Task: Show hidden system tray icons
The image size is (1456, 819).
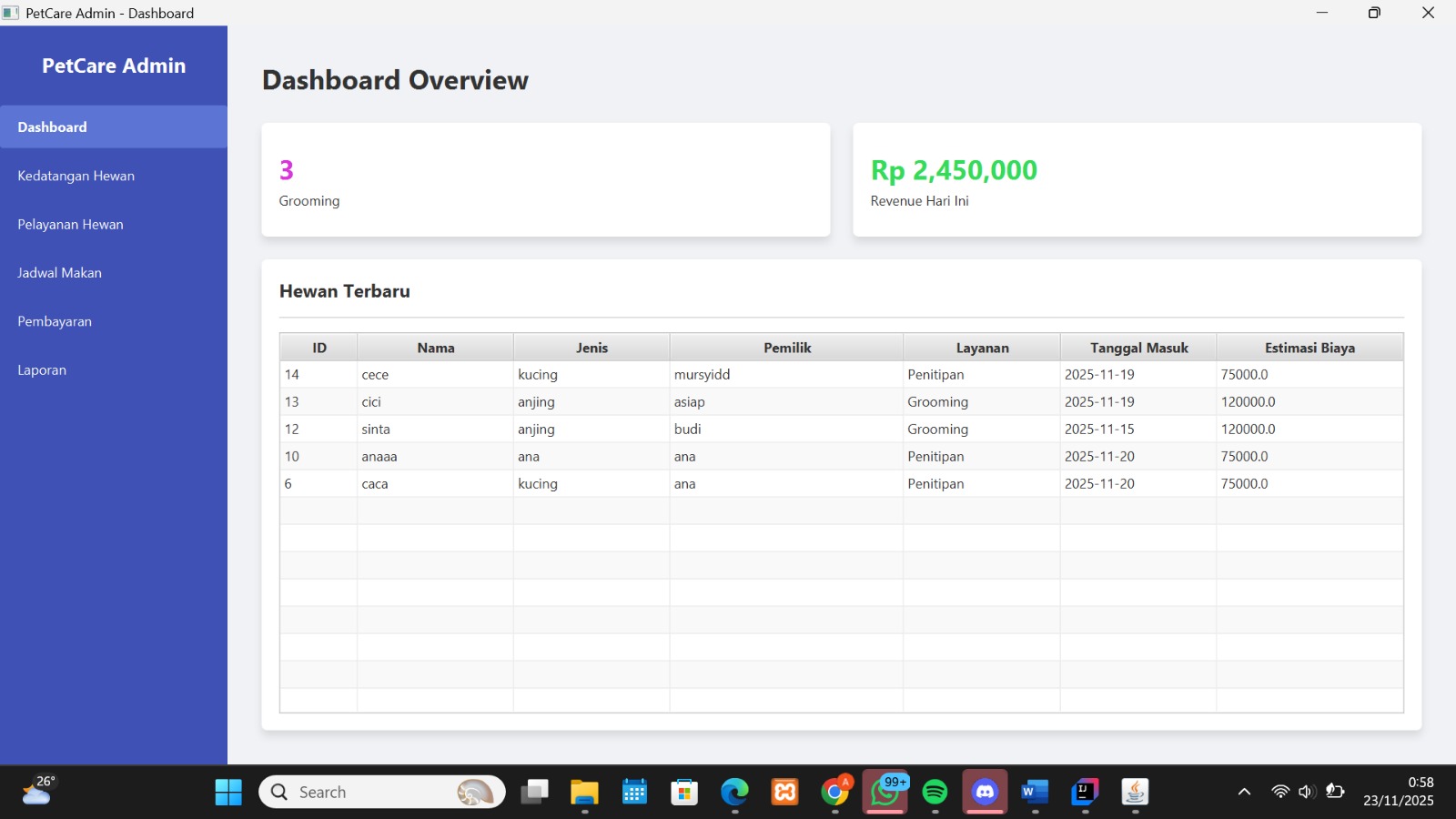Action: [x=1244, y=793]
